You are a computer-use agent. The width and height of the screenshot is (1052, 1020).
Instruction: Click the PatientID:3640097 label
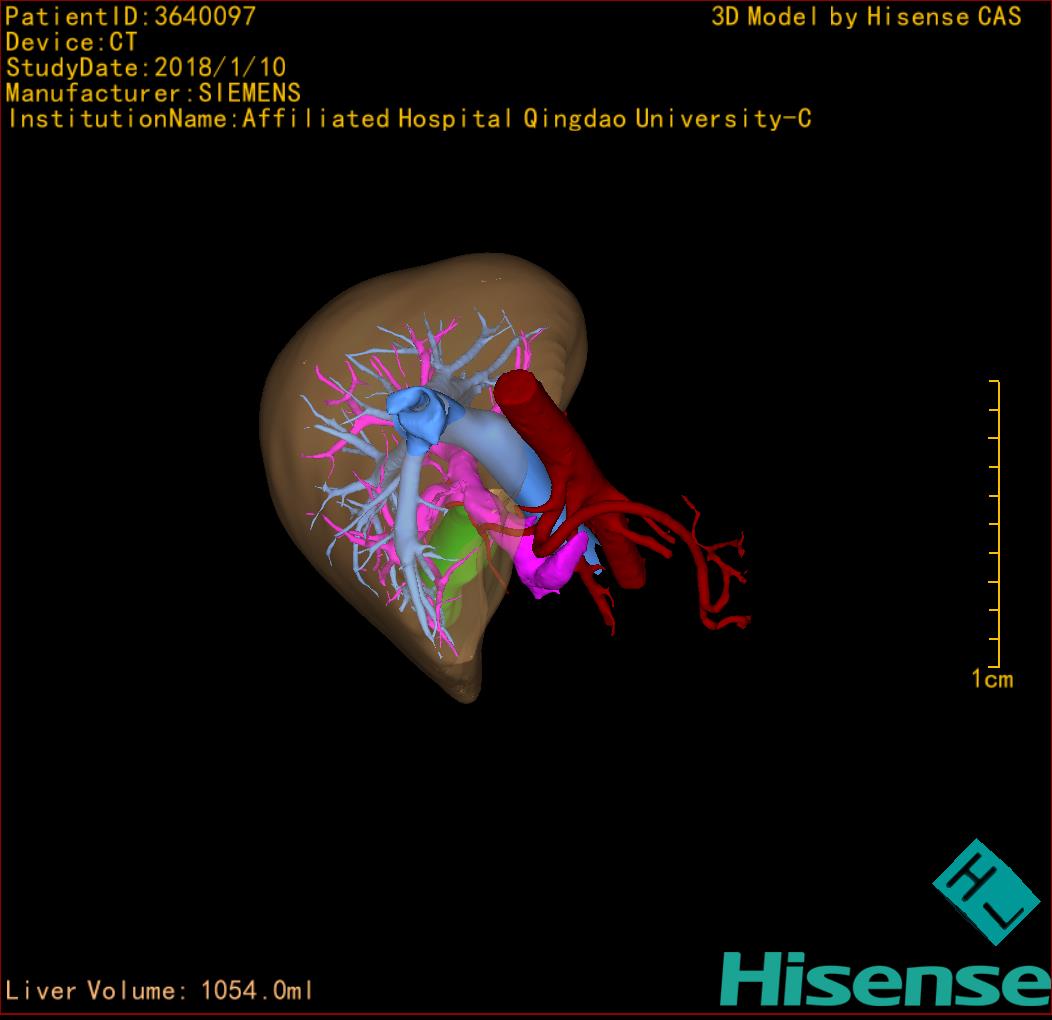tap(131, 16)
